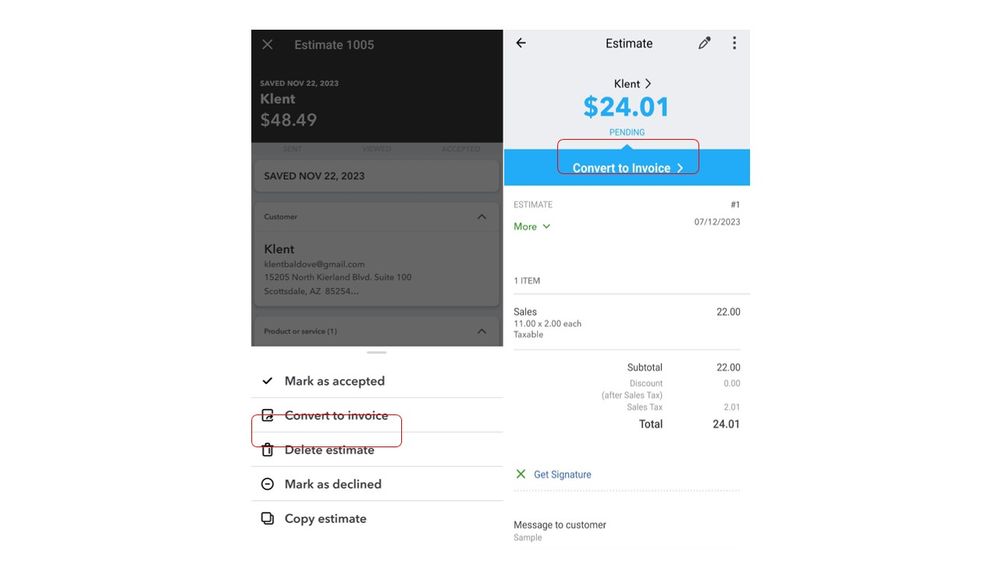Tap the checkmark beside Mark as accepted
This screenshot has width=999, height=562.
pos(267,381)
